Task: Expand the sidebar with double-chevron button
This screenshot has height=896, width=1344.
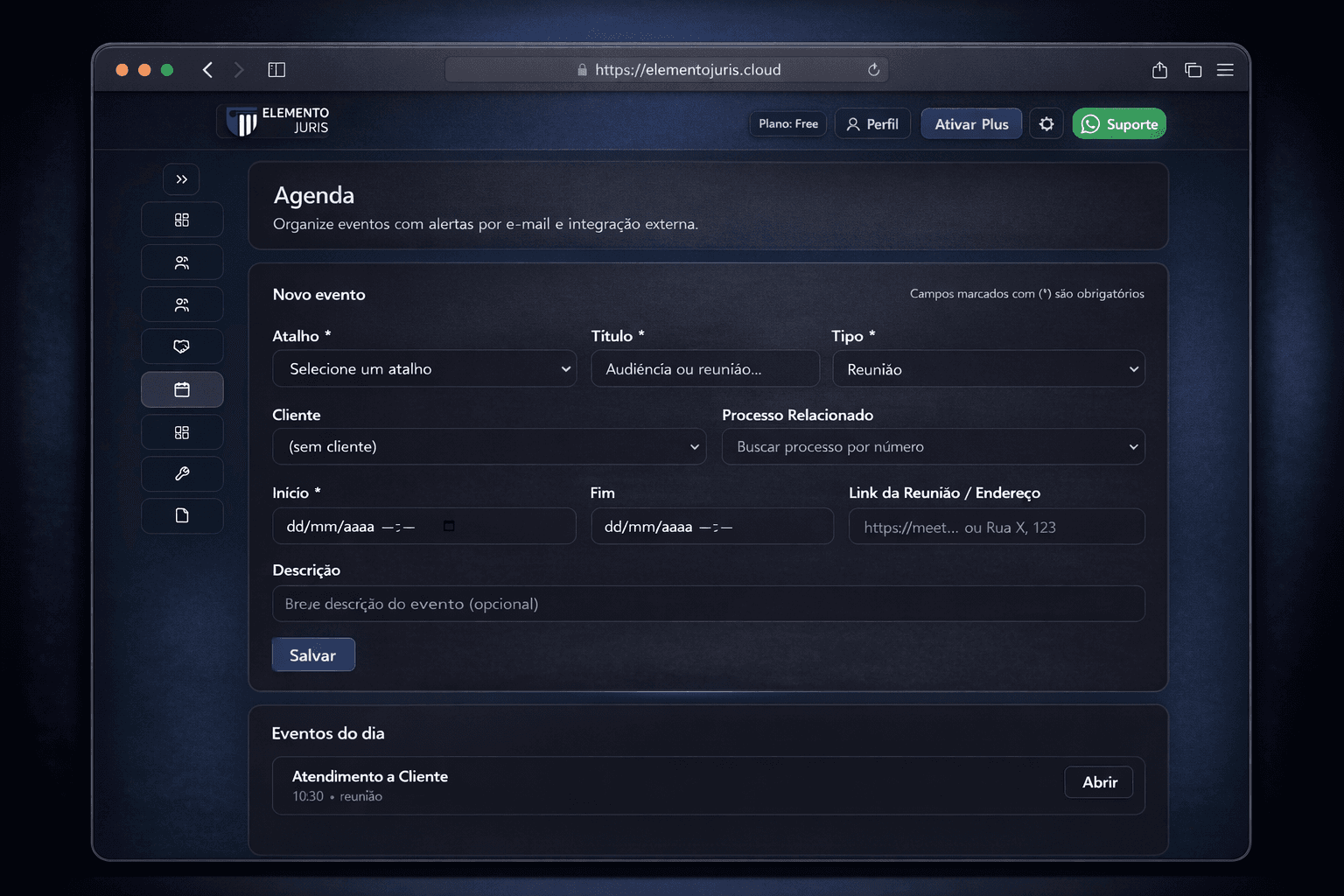Action: point(181,179)
